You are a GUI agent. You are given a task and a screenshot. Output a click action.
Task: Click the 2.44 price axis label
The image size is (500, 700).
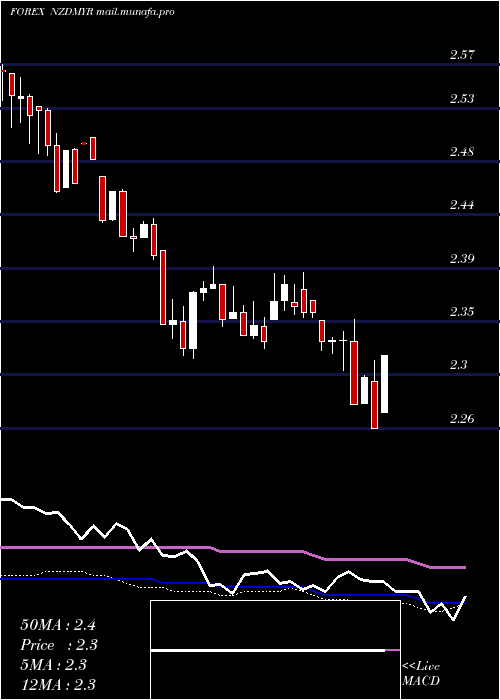point(462,205)
